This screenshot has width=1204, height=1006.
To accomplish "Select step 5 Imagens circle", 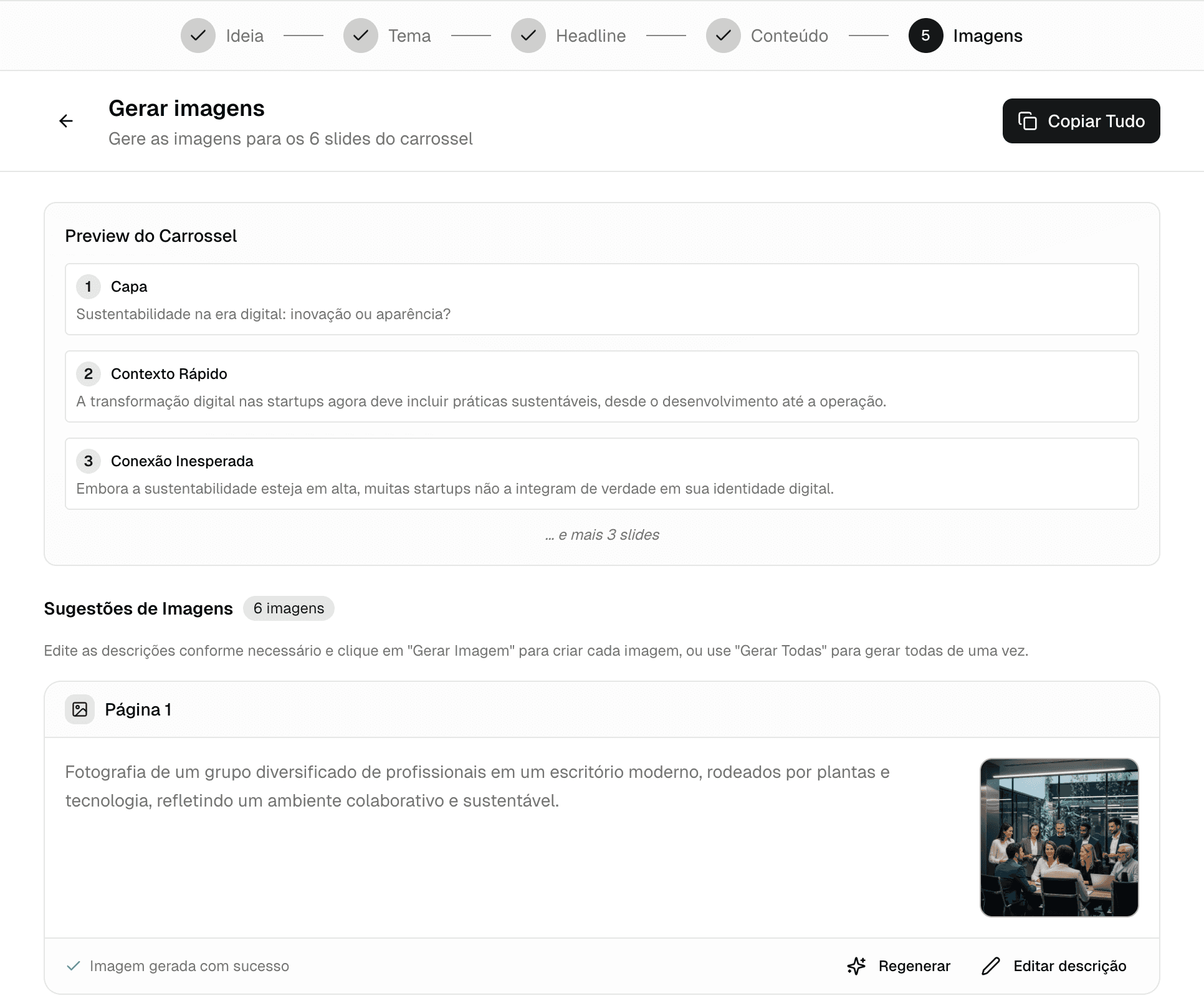I will click(925, 36).
